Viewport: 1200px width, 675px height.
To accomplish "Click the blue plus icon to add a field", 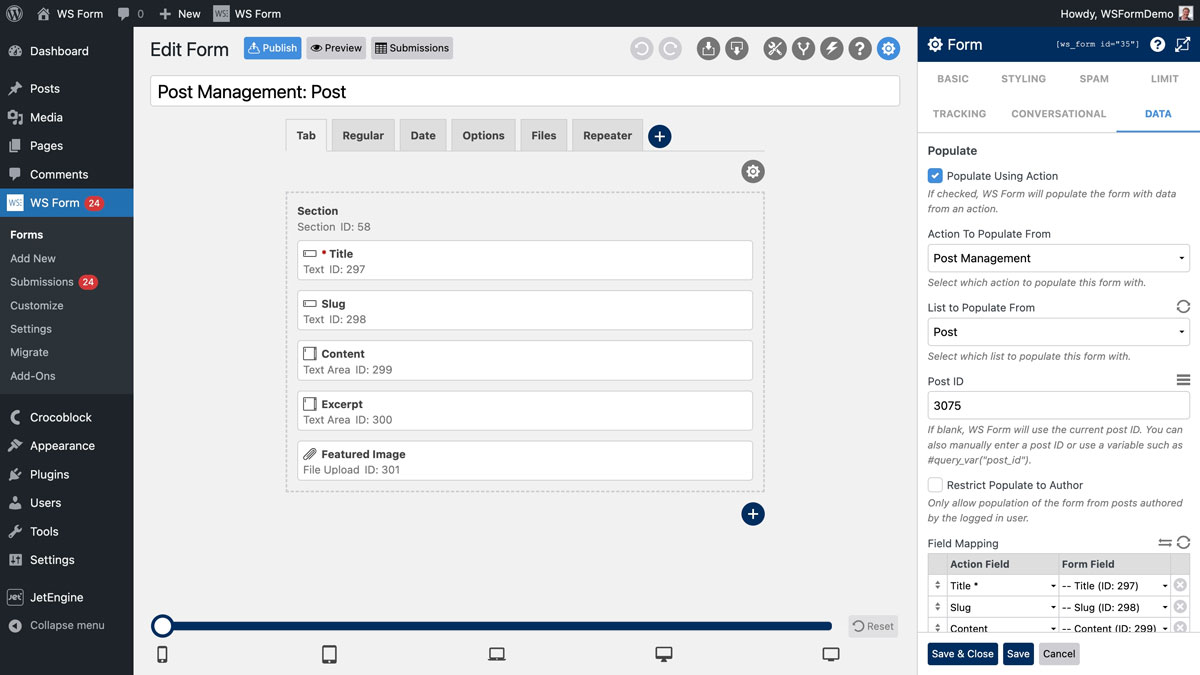I will (659, 135).
